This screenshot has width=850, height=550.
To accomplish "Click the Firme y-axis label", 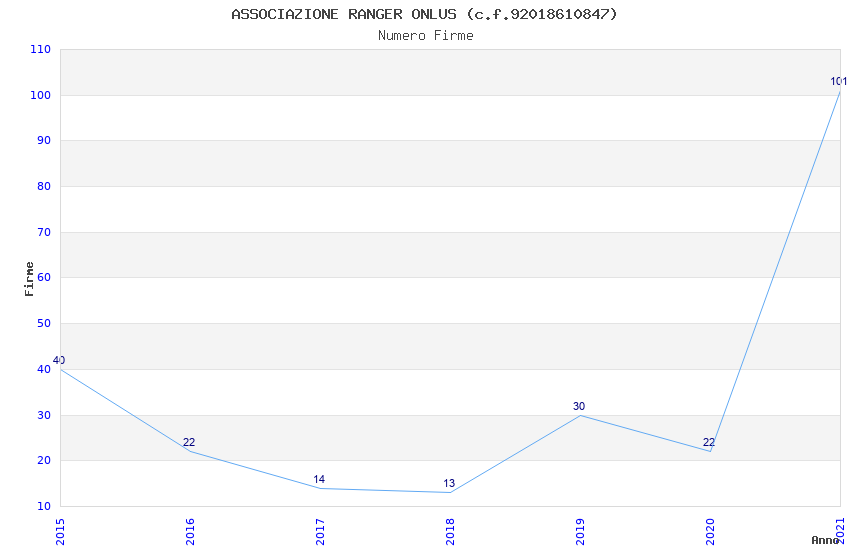I will (29, 279).
